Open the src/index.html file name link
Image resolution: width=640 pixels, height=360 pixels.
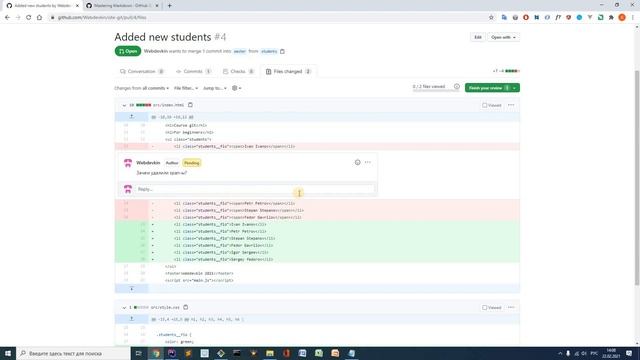pos(168,105)
